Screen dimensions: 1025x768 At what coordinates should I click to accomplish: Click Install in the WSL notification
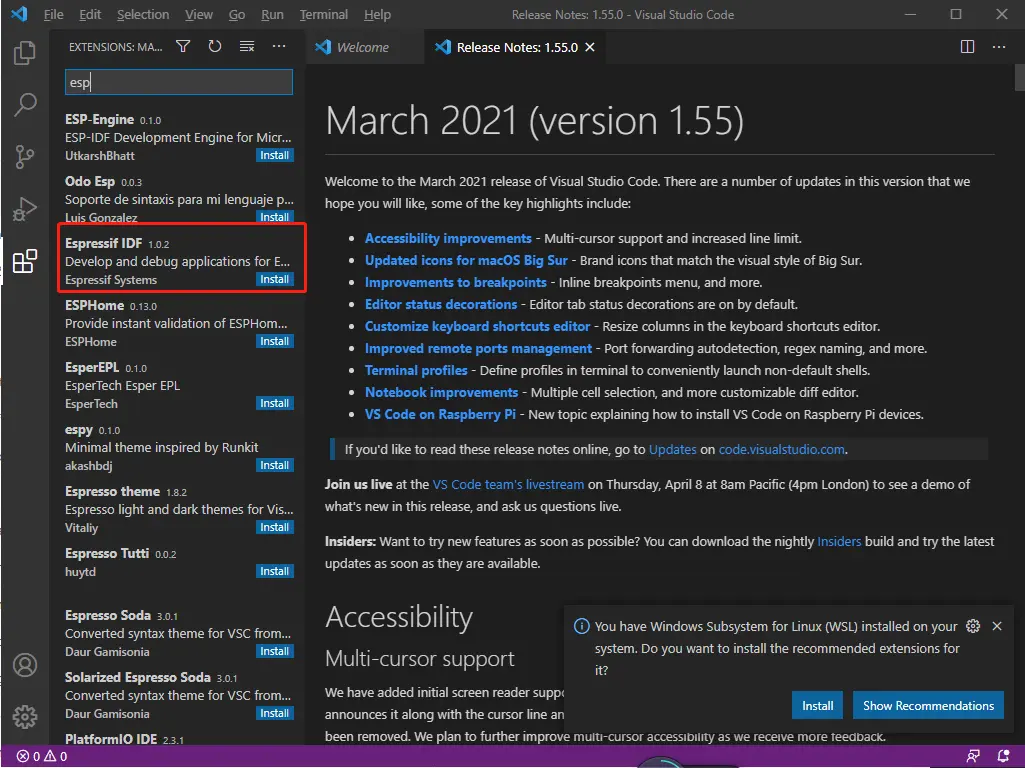point(817,706)
